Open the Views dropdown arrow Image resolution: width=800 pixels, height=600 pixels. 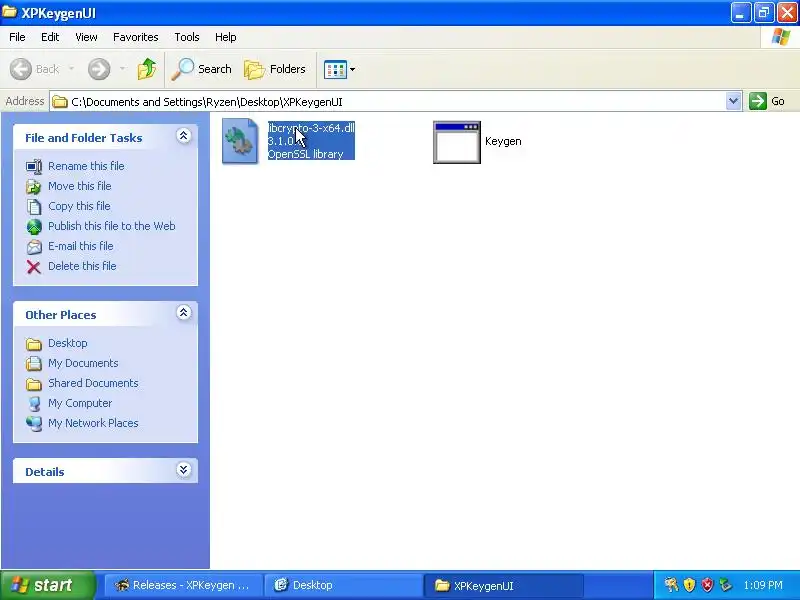point(353,69)
